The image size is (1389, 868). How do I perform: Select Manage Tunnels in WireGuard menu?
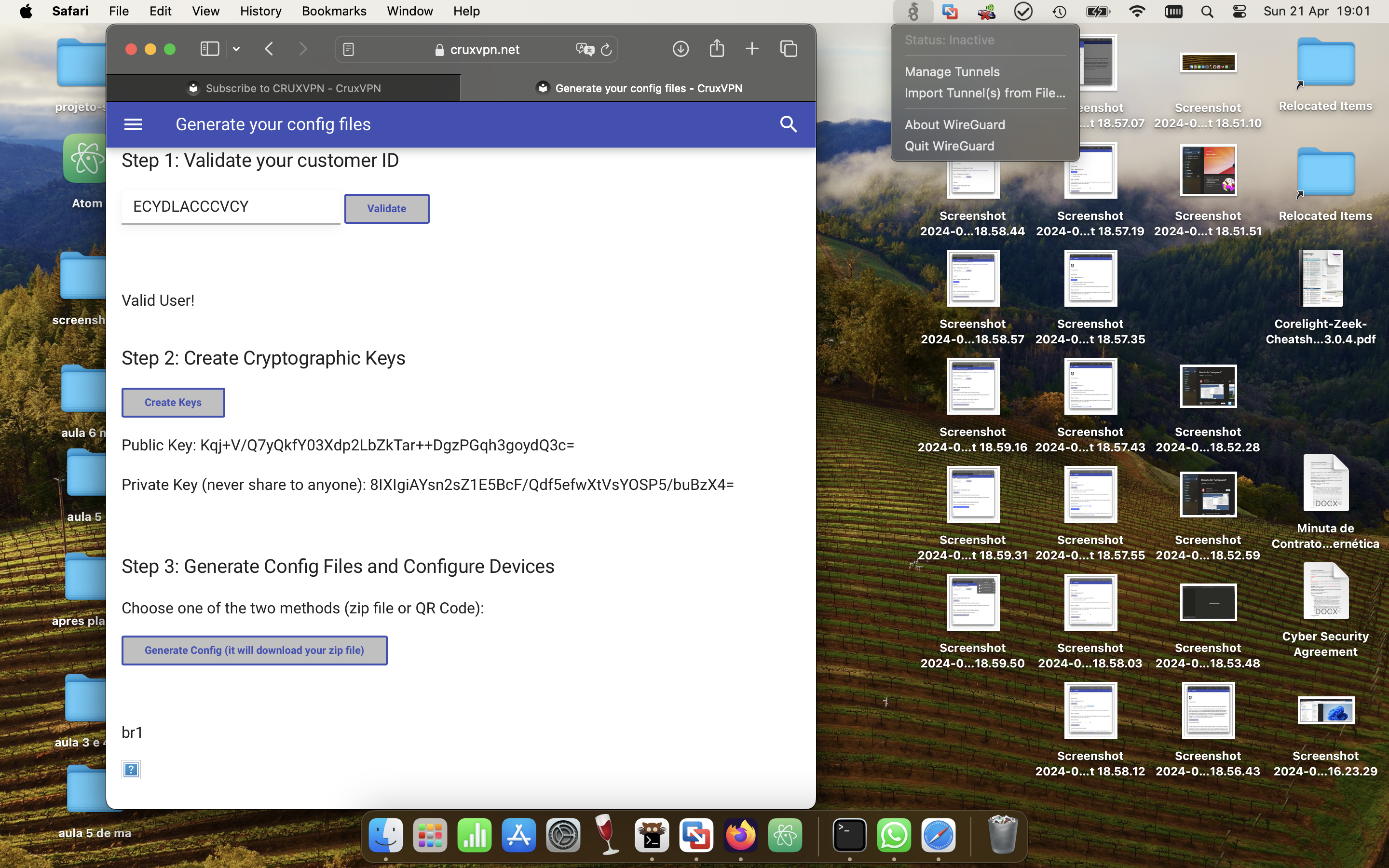pos(952,72)
